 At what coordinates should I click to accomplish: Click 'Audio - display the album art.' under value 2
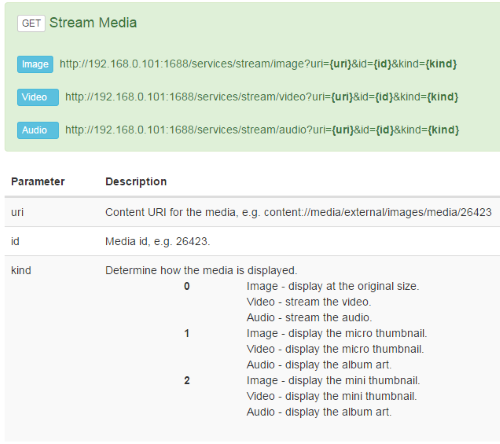click(x=319, y=412)
